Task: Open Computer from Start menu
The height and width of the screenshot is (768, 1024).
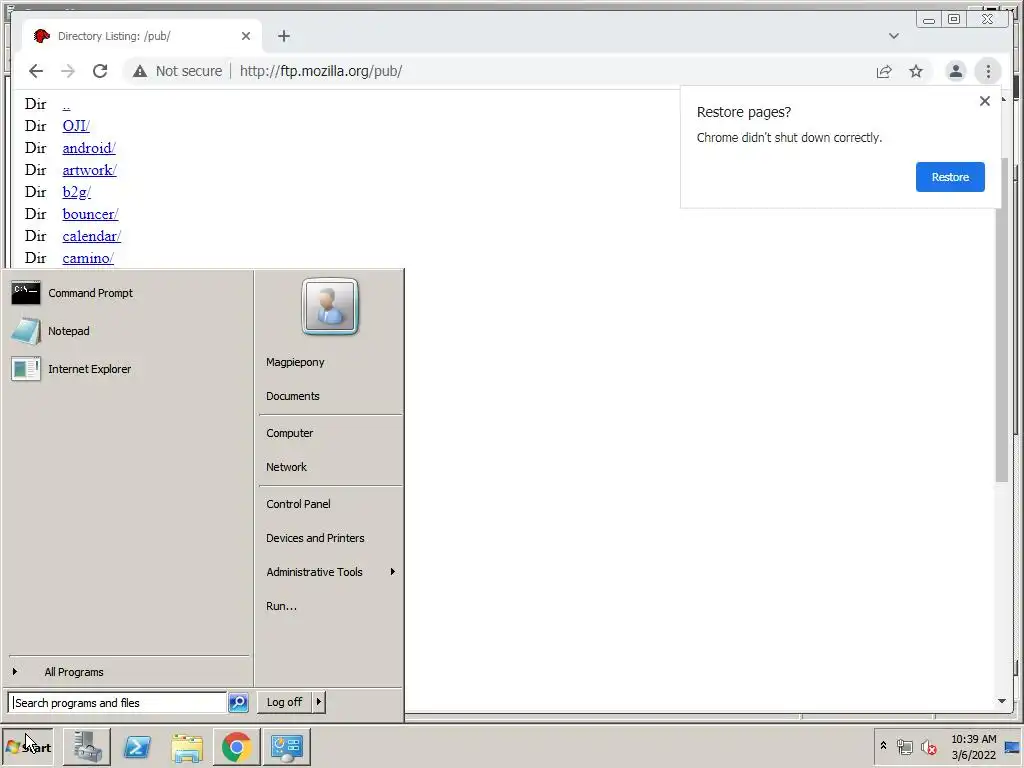Action: (x=289, y=433)
